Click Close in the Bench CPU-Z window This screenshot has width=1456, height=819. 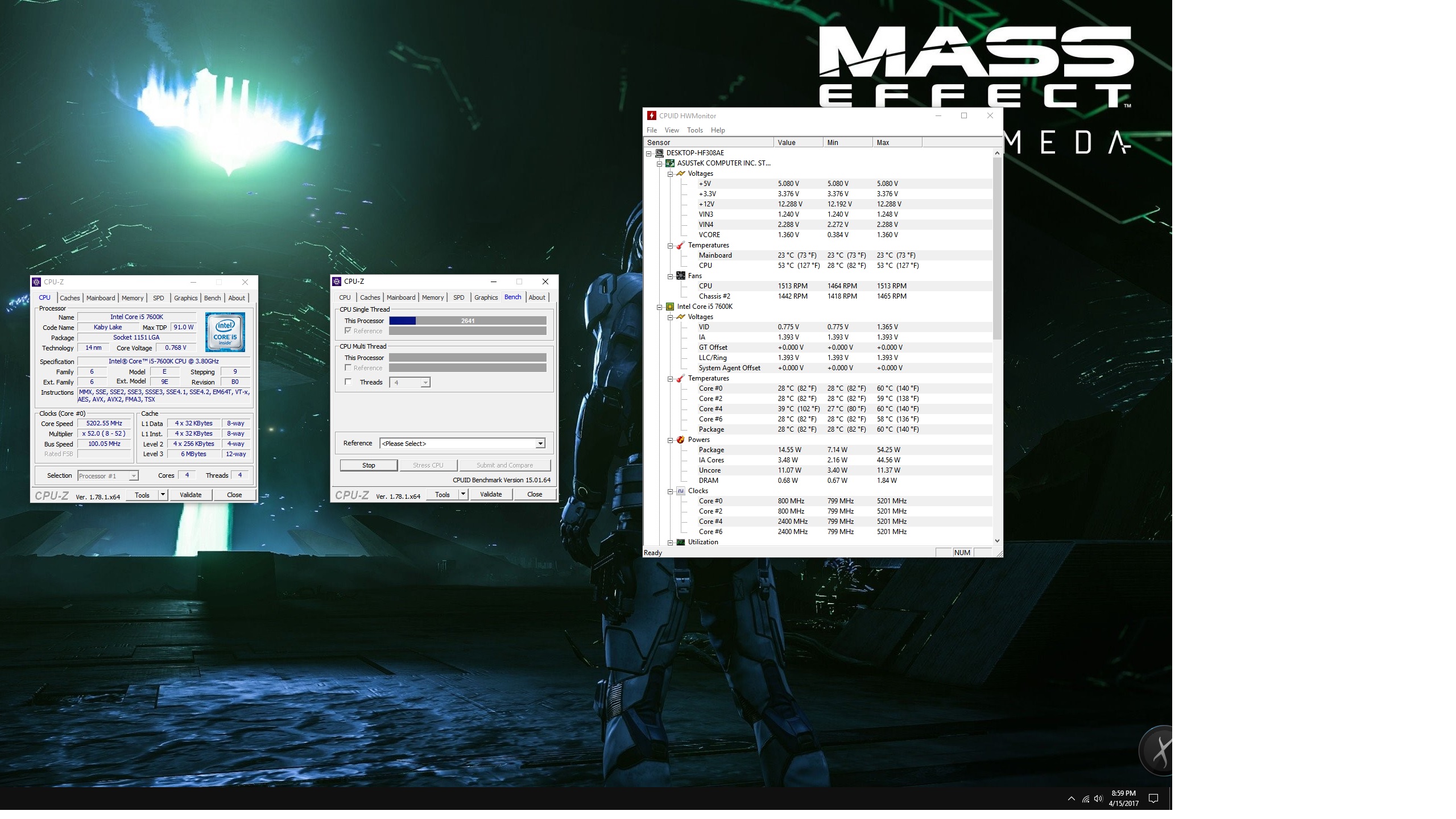tap(535, 494)
